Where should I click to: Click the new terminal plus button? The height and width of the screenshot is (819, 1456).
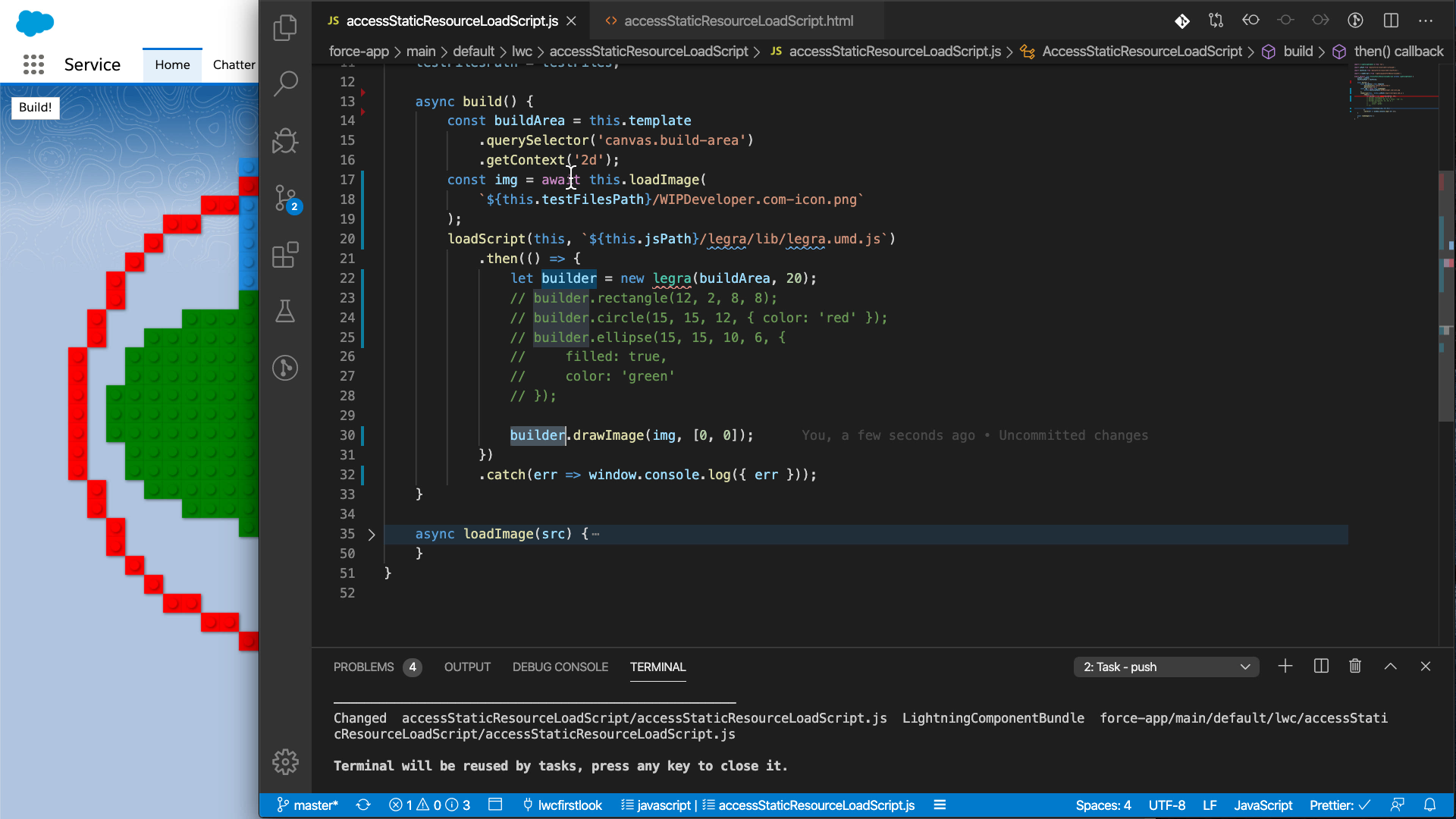tap(1286, 666)
